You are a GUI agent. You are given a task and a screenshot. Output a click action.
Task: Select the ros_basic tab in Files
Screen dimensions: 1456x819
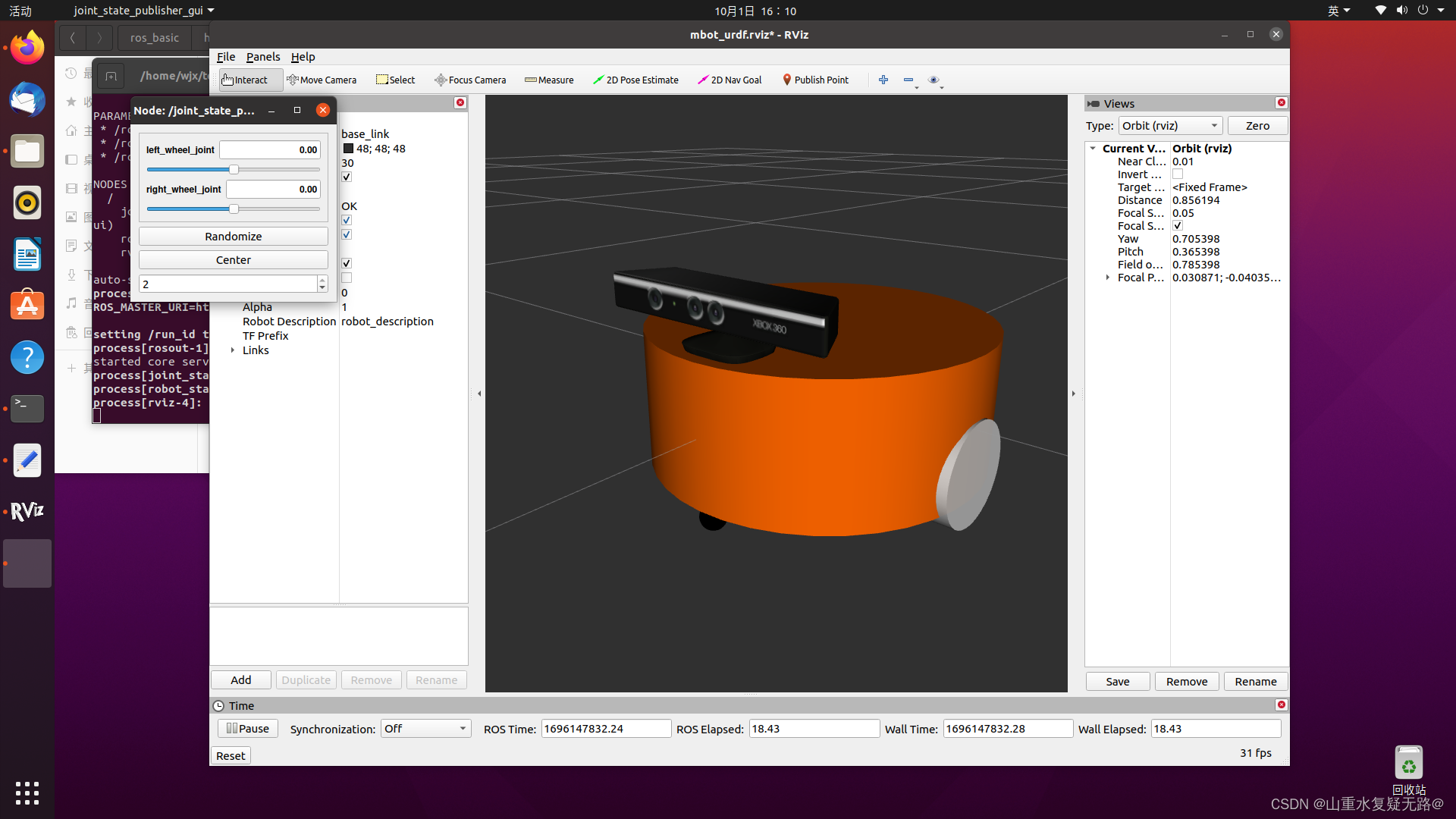point(155,38)
